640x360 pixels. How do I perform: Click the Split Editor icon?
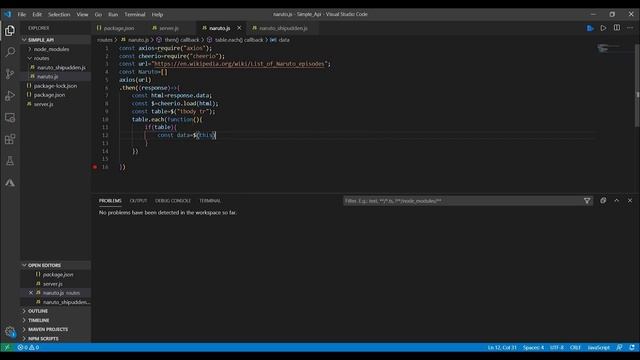coord(617,28)
